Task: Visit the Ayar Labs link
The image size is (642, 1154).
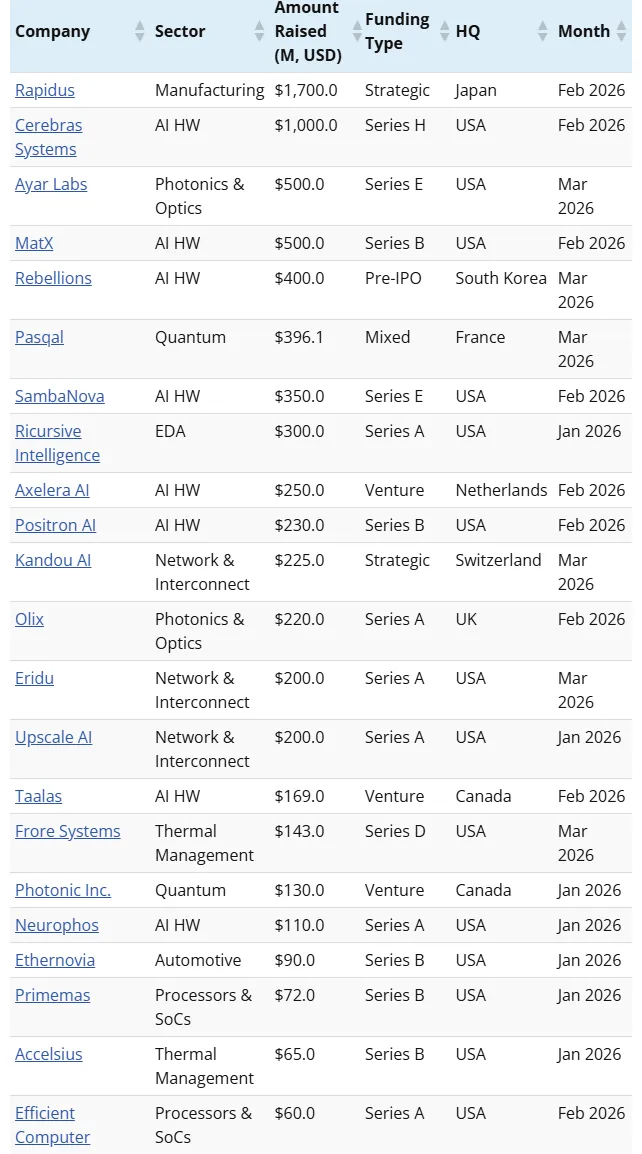Action: [x=51, y=184]
